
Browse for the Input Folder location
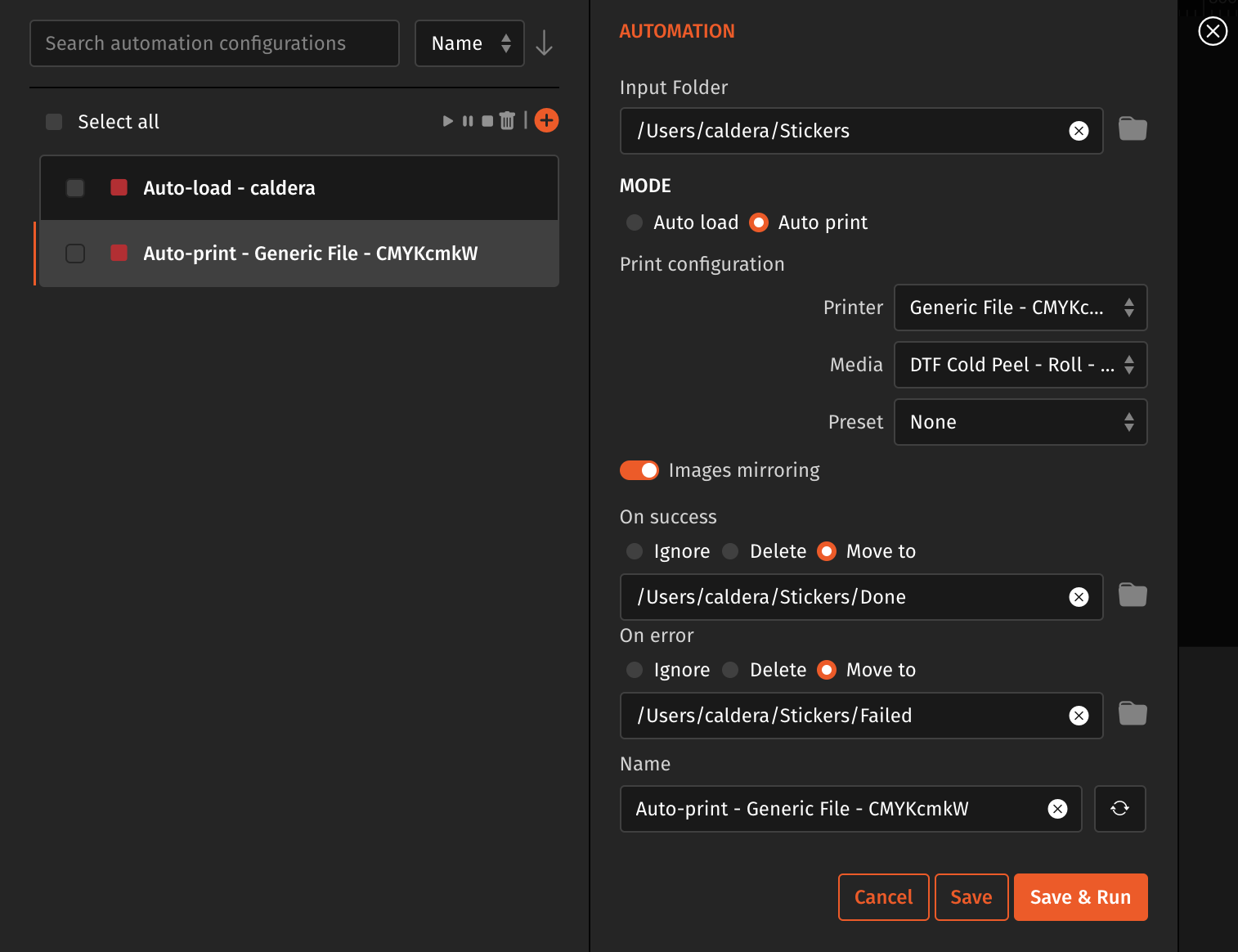click(1133, 129)
